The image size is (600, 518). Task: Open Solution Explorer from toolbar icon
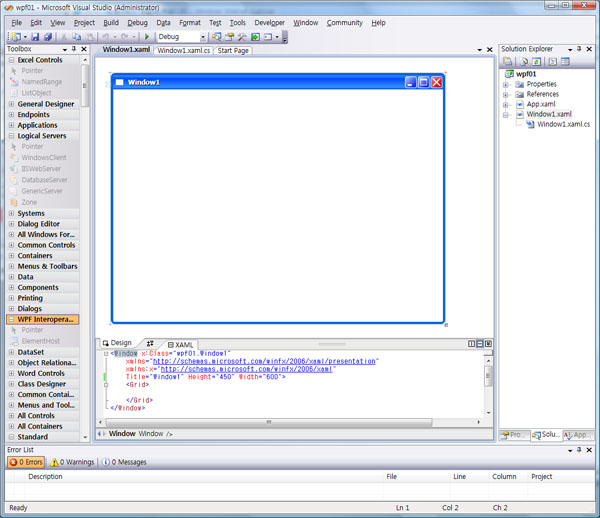pyautogui.click(x=217, y=37)
